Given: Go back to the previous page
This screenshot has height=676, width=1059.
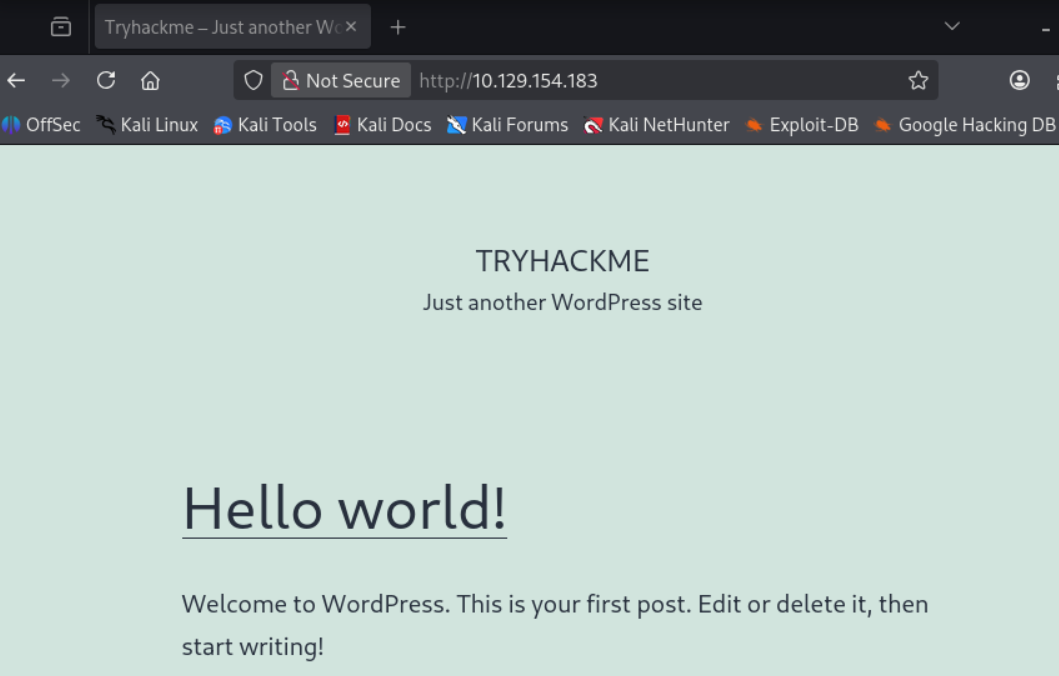Looking at the screenshot, I should [x=16, y=81].
